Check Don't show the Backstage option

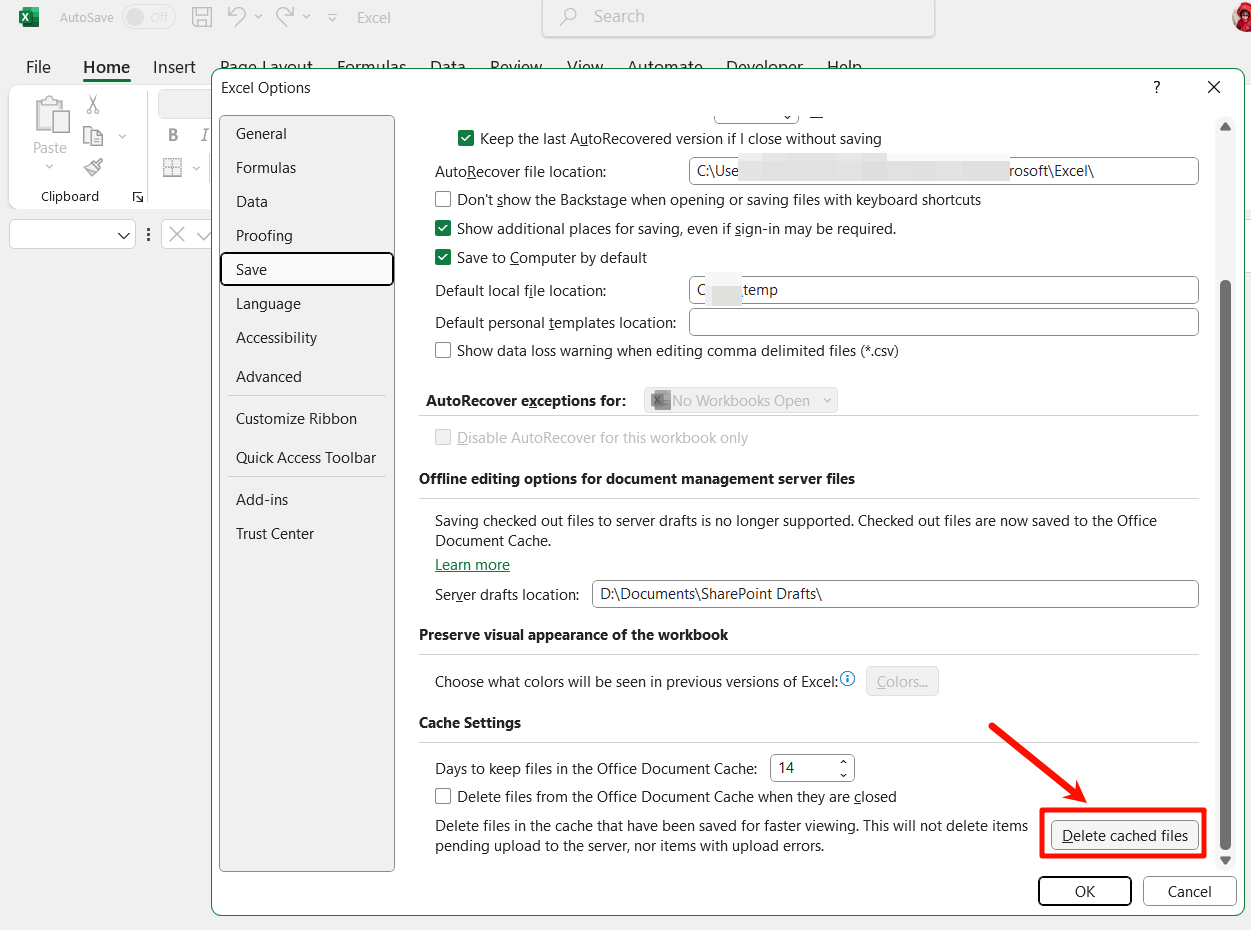click(443, 200)
